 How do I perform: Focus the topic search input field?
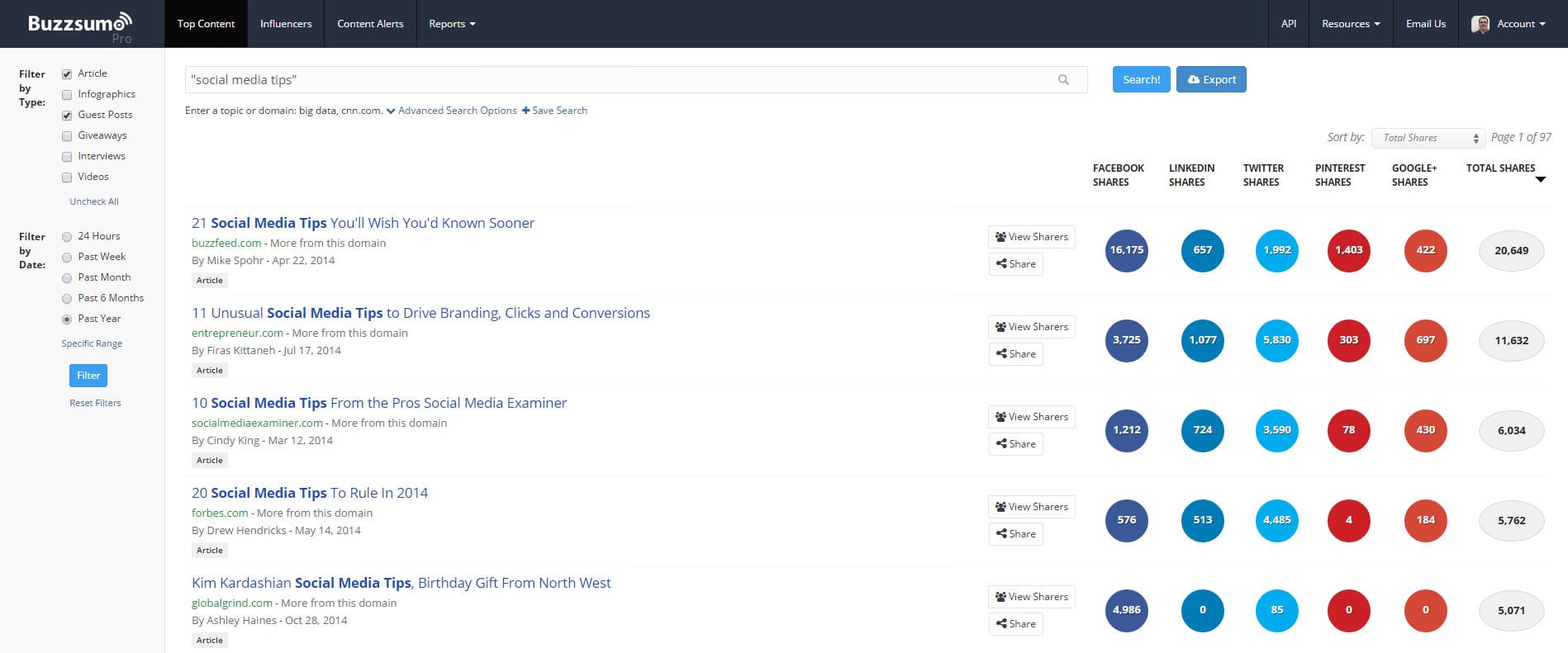pos(620,80)
